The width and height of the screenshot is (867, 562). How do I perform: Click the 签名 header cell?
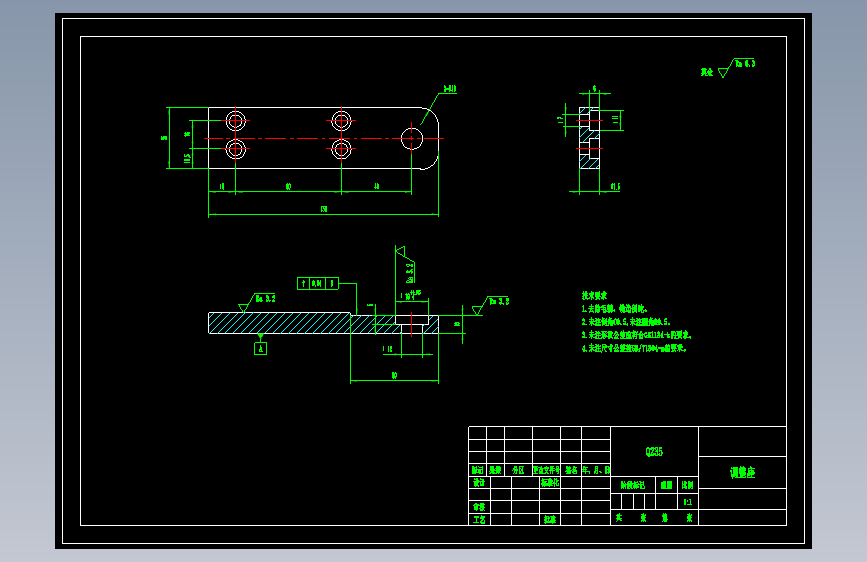[571, 470]
